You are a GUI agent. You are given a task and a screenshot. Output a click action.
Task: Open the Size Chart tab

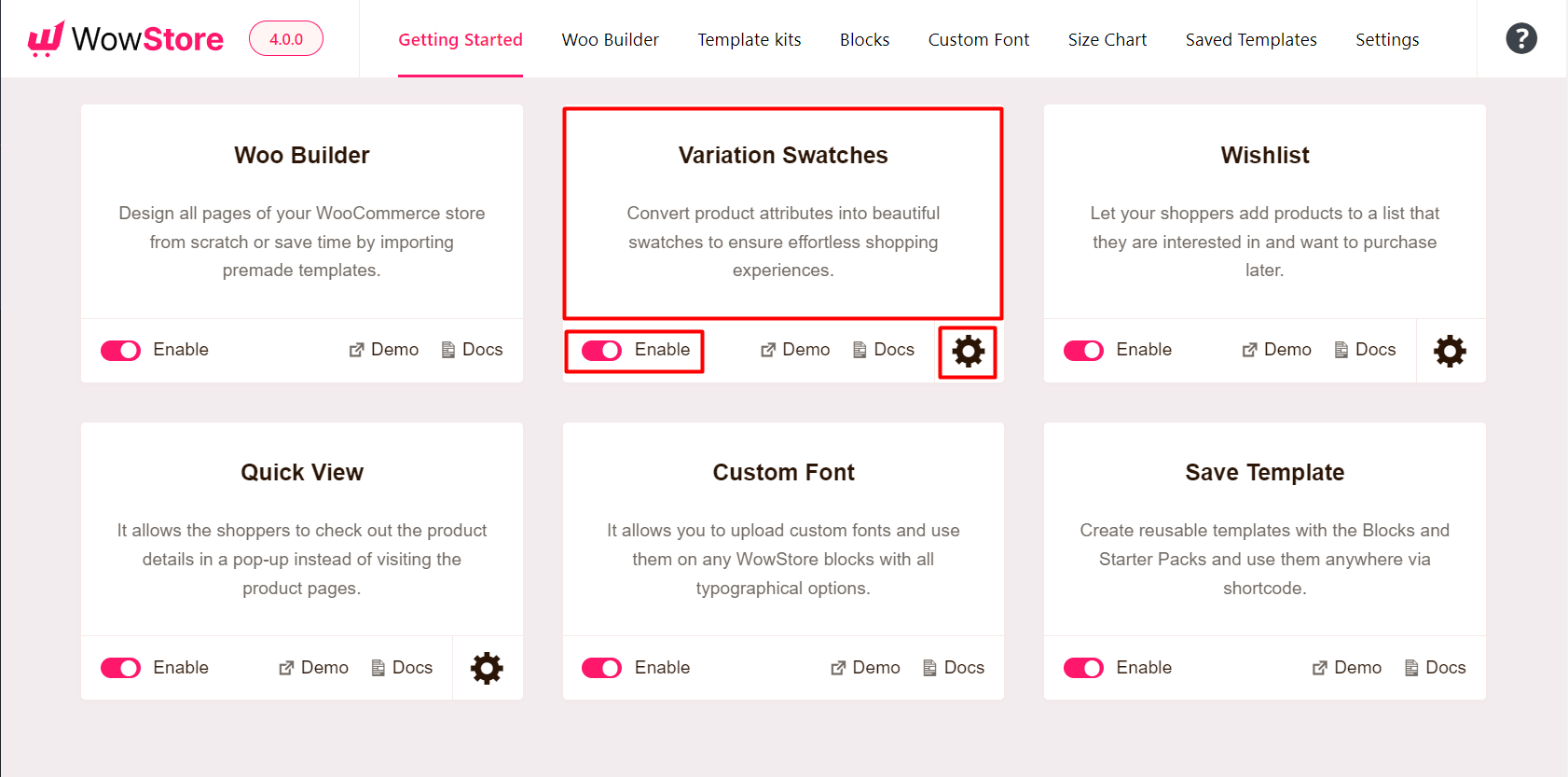tap(1107, 39)
